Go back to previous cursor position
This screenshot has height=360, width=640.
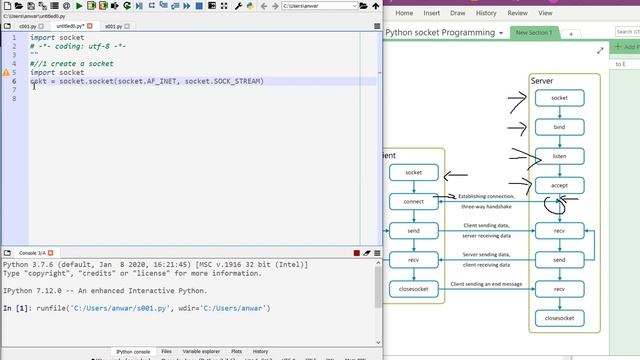pyautogui.click(x=264, y=6)
